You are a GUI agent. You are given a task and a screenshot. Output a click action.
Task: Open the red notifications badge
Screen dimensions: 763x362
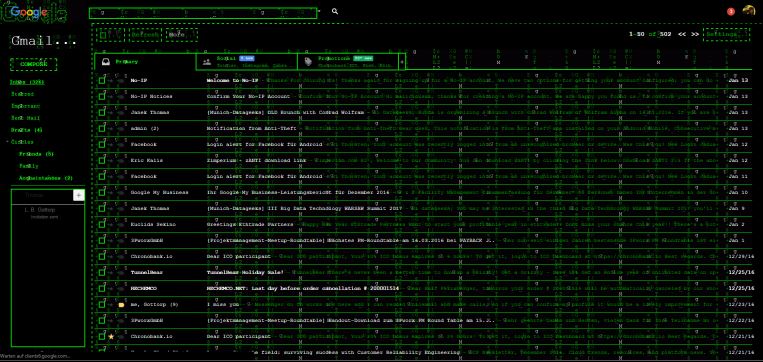730,12
